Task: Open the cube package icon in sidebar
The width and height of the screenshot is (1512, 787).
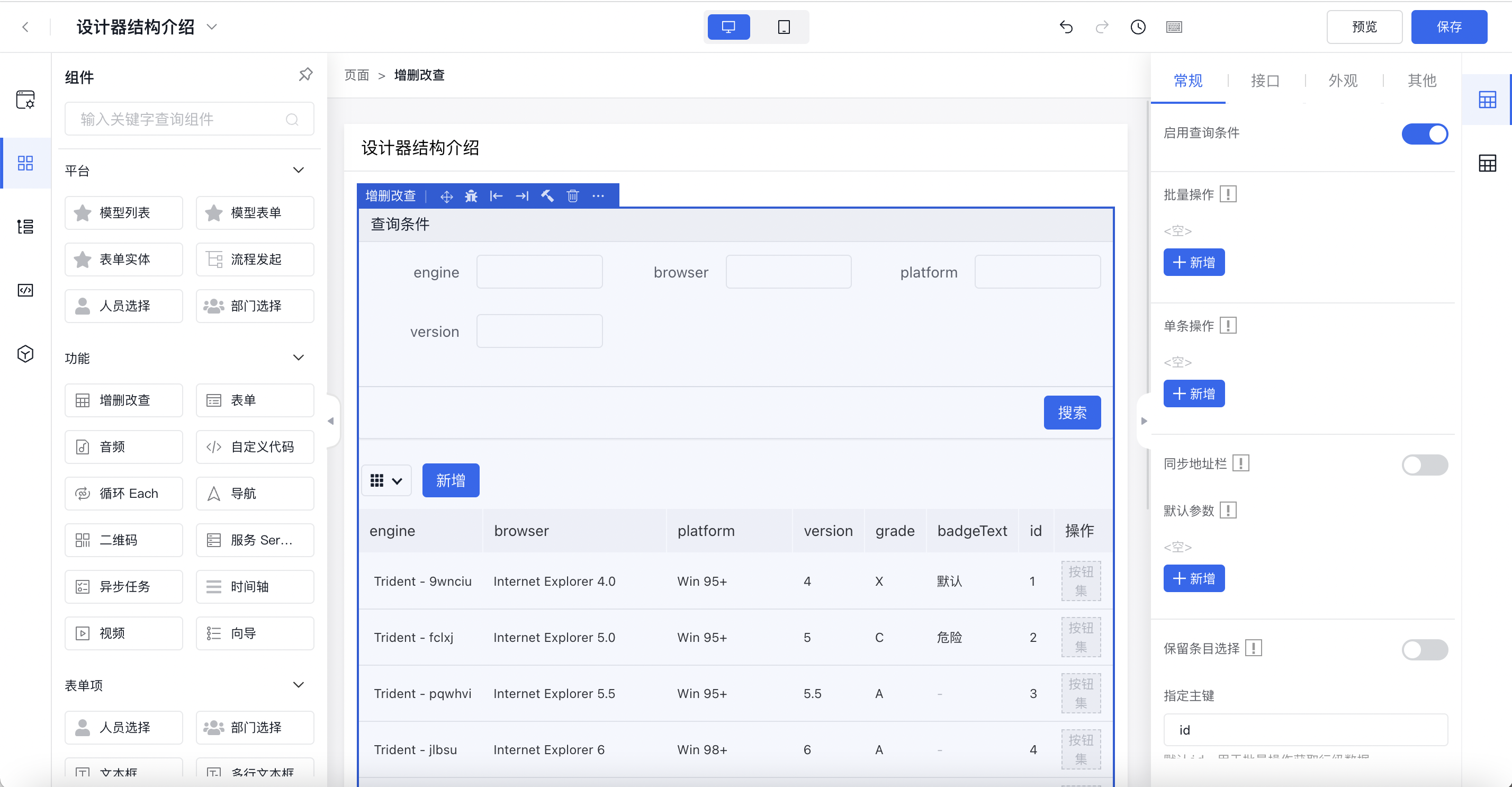Action: tap(25, 354)
